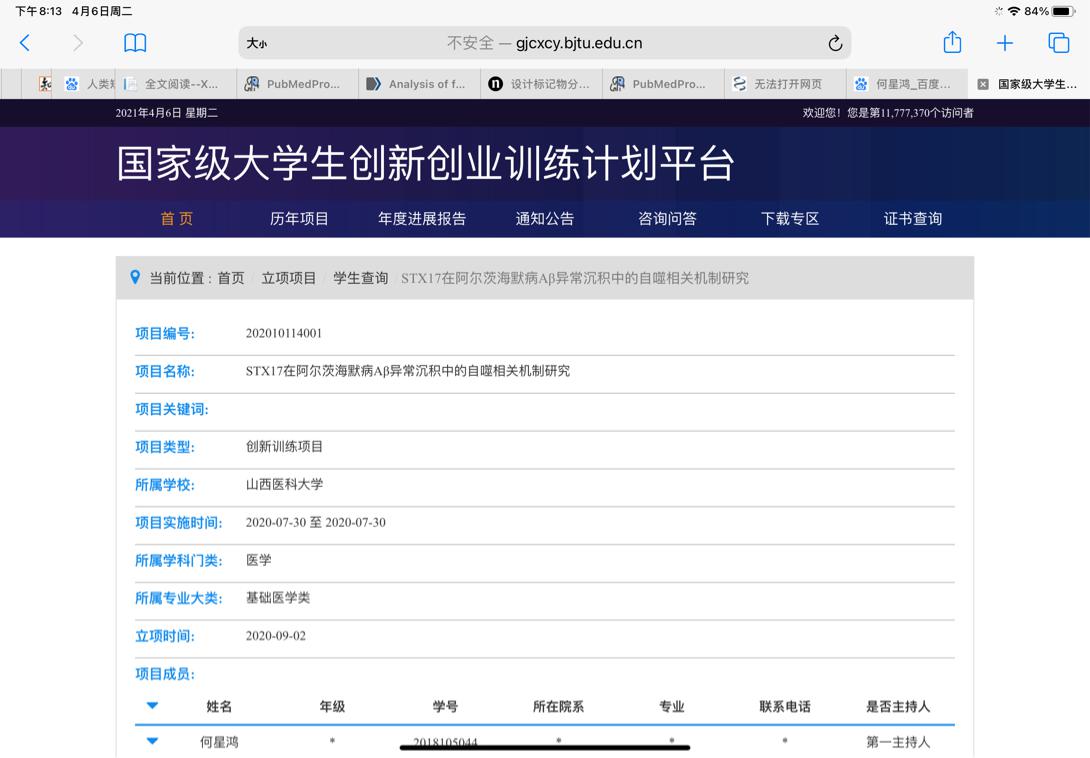This screenshot has width=1090, height=758.
Task: Open the tab overview icon
Action: [1059, 43]
